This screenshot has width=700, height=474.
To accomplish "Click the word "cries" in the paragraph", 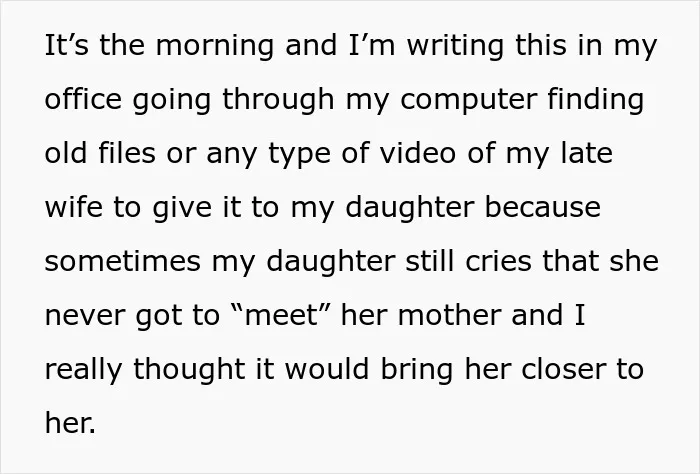I will click(x=498, y=262).
